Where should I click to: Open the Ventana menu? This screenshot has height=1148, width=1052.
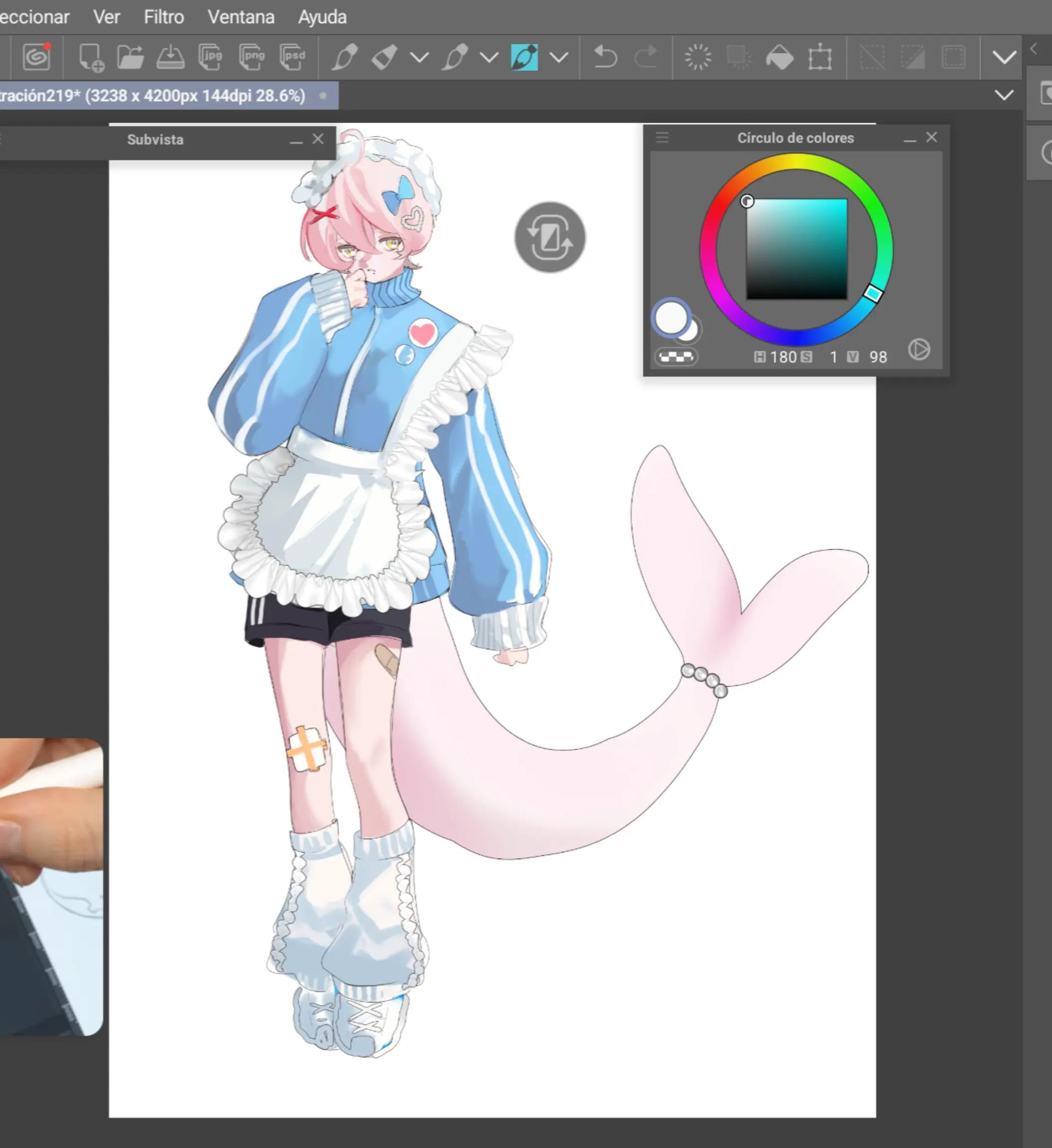pyautogui.click(x=241, y=17)
